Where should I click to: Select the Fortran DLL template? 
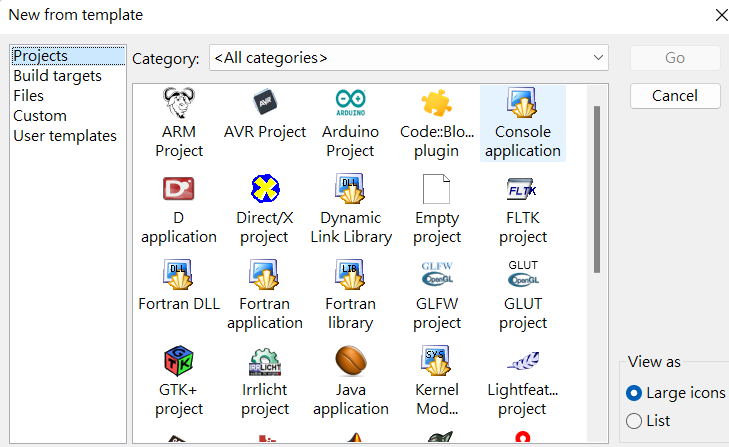click(x=179, y=285)
